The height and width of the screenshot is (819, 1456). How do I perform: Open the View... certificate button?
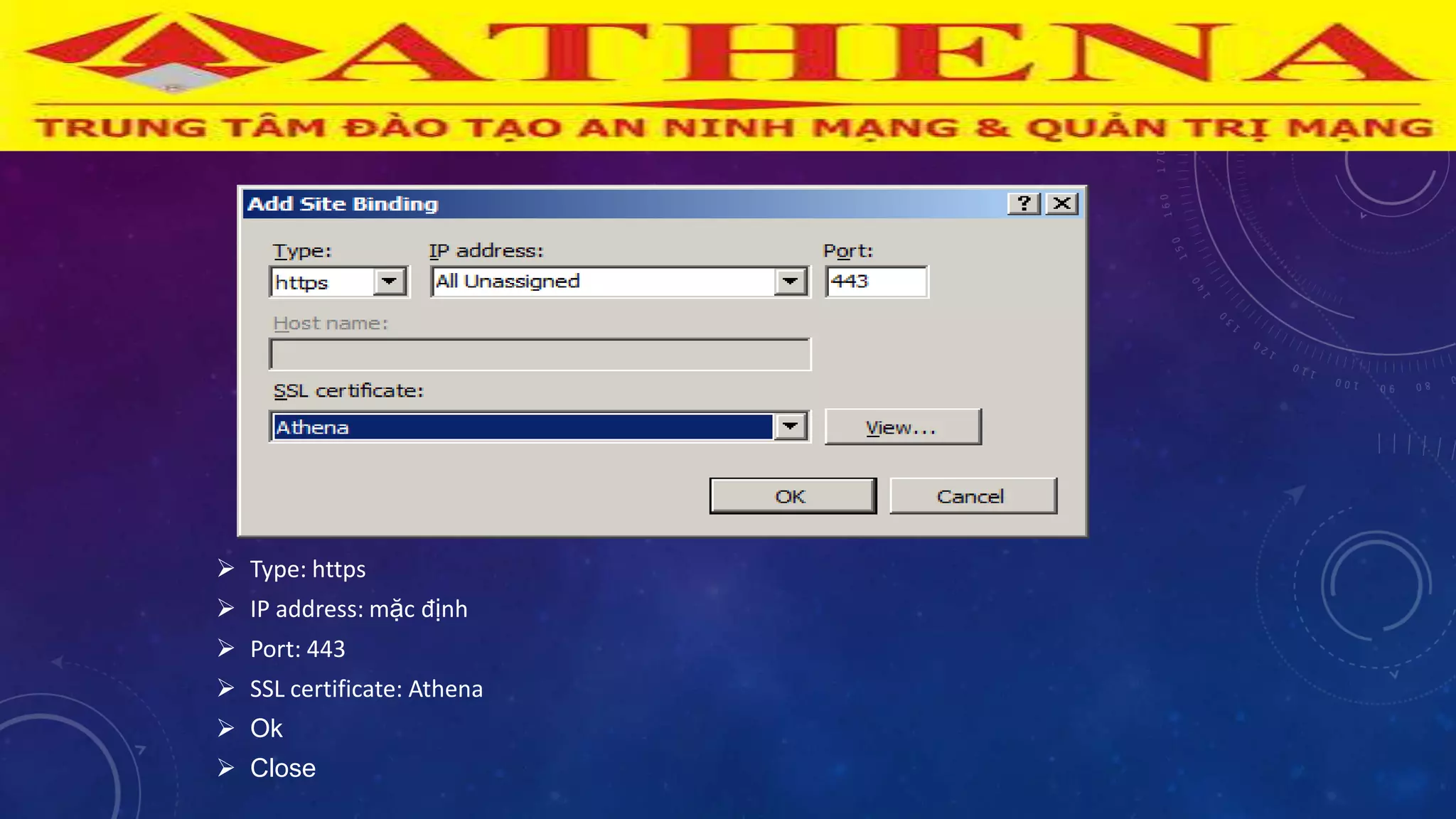[903, 427]
